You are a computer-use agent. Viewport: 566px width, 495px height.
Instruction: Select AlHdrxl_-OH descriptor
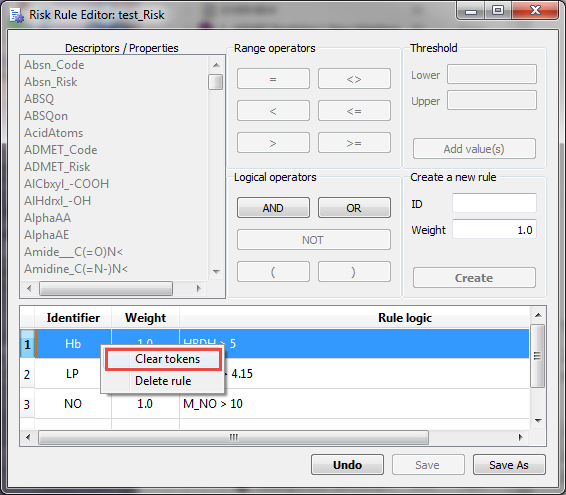pos(57,201)
